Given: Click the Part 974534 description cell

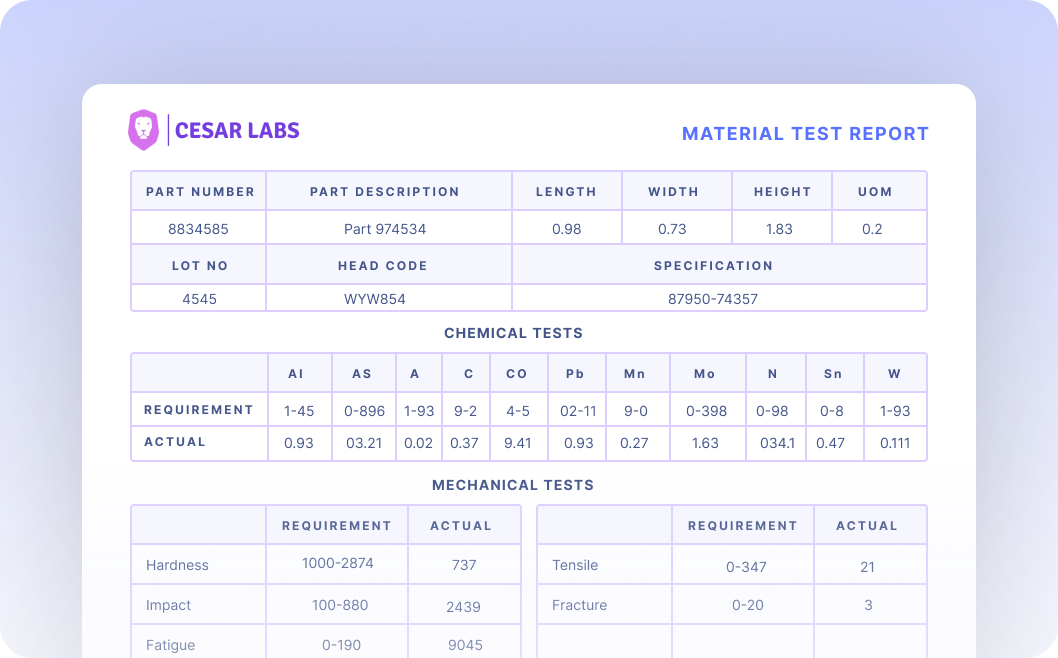Looking at the screenshot, I should 385,229.
